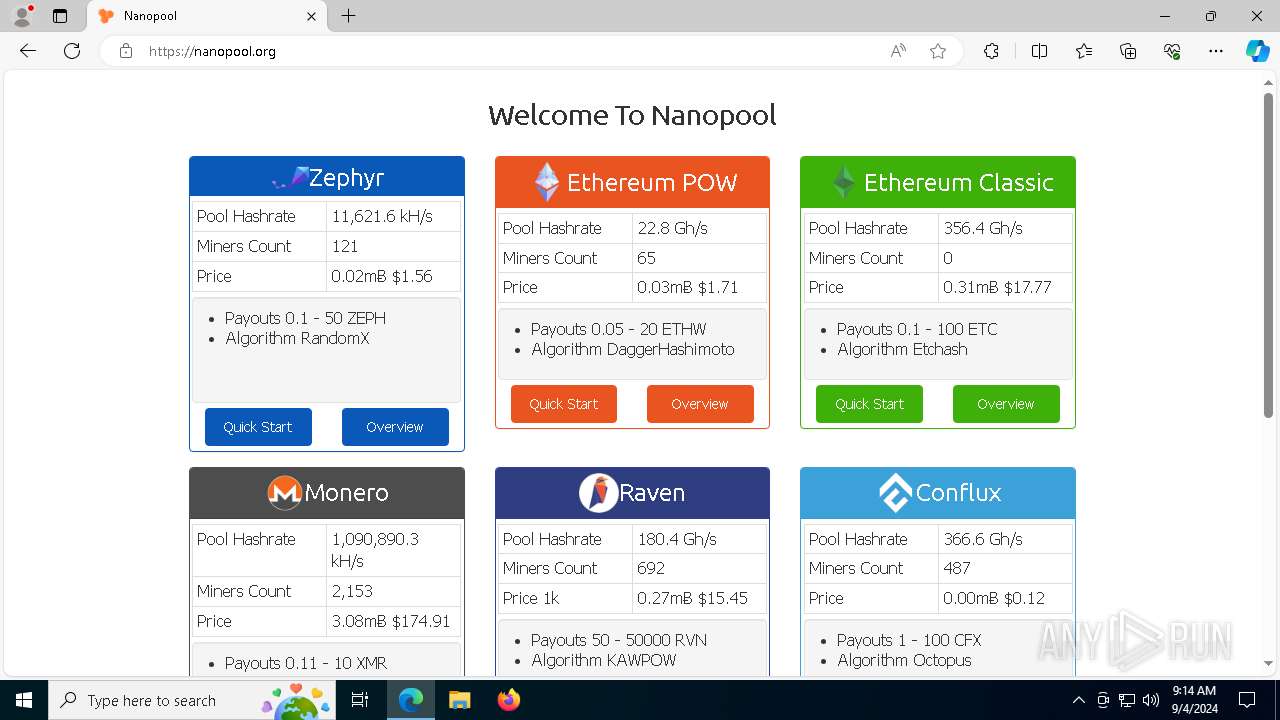
Task: View site information lock icon
Action: 126,51
